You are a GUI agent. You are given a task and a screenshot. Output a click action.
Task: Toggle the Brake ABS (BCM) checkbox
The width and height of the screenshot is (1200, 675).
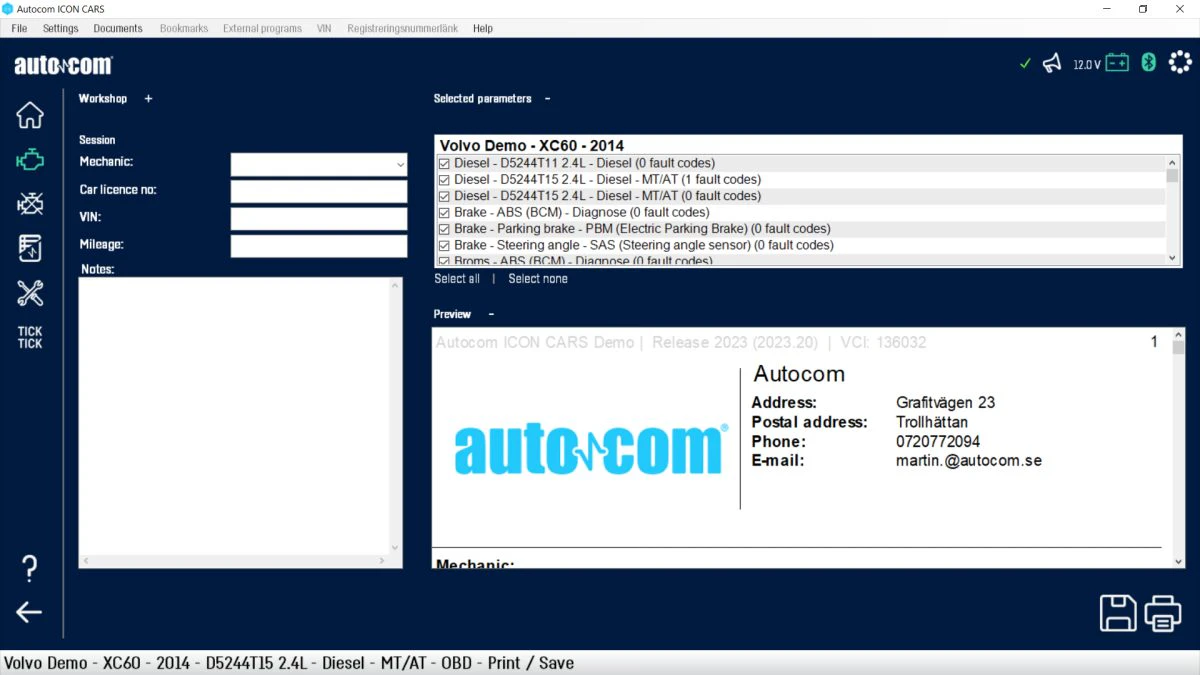(444, 212)
